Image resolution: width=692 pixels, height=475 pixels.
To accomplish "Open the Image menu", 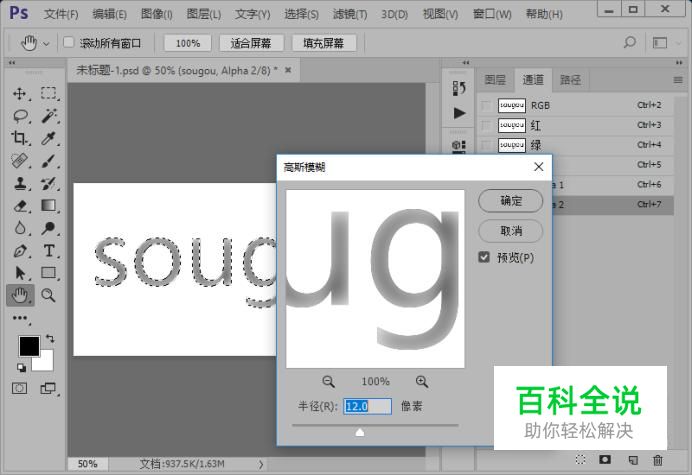I will coord(157,14).
